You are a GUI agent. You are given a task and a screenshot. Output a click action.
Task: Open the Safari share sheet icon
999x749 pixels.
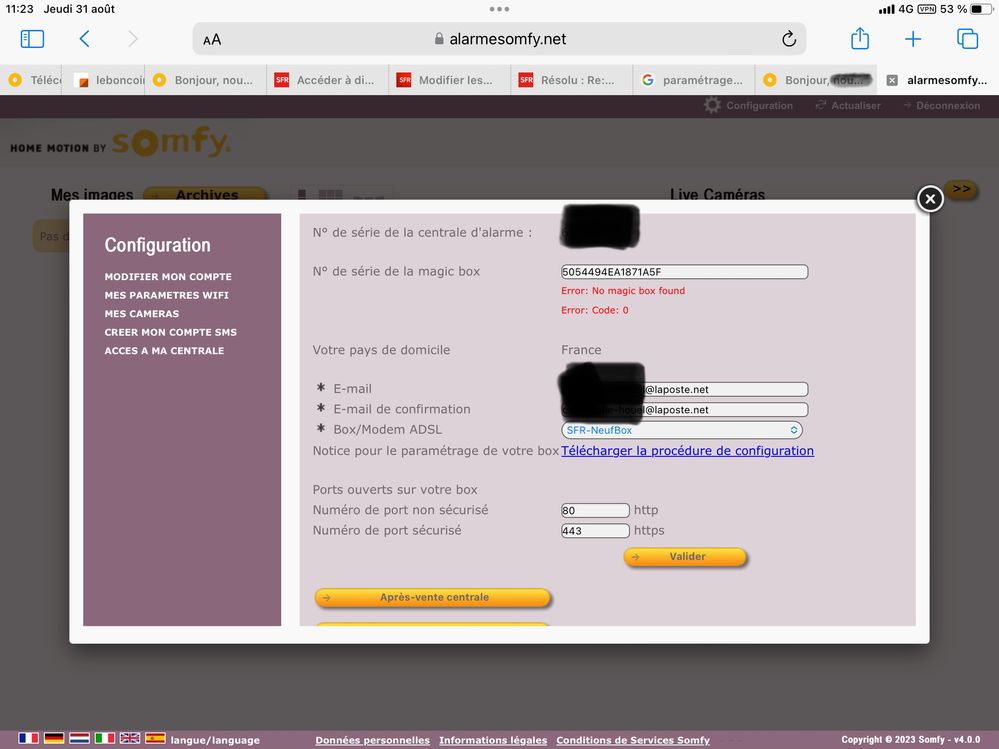coord(859,39)
